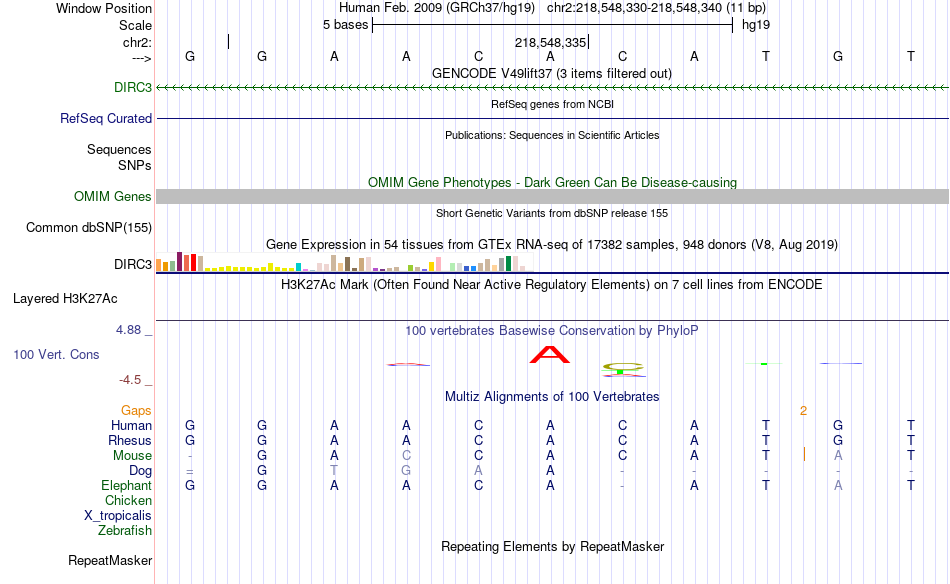Click the GENCODE V49lift37 track title

[552, 73]
